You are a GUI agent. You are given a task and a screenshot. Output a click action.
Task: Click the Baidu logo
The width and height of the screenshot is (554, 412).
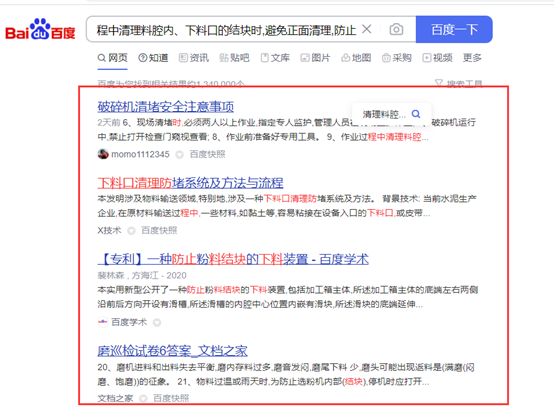(40, 29)
